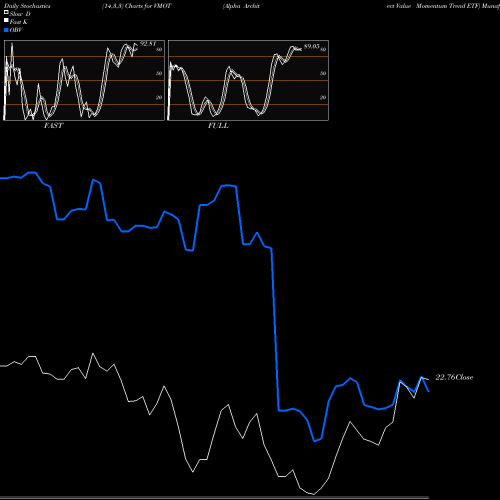Click the 'FULL' chart label

(x=218, y=126)
